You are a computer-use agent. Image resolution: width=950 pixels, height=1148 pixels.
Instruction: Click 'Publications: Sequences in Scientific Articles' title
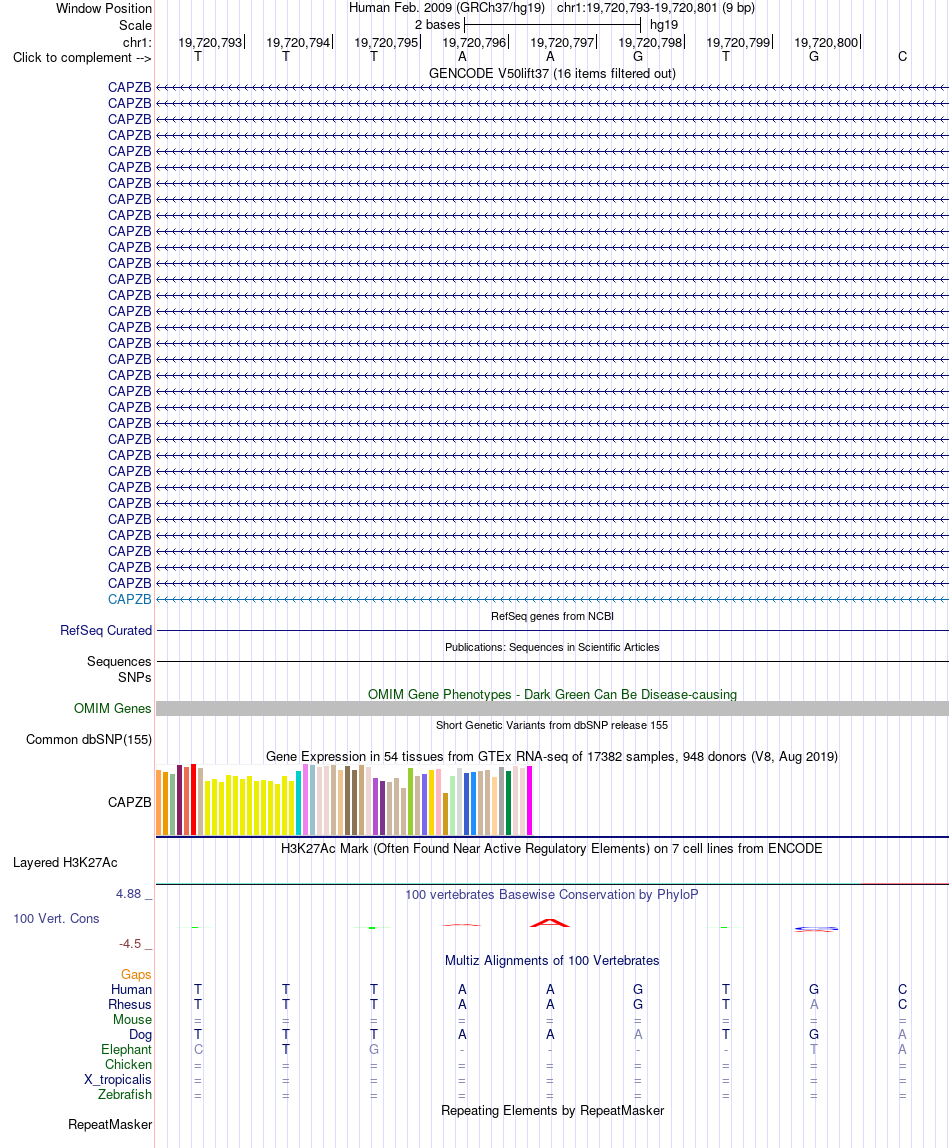pyautogui.click(x=552, y=647)
